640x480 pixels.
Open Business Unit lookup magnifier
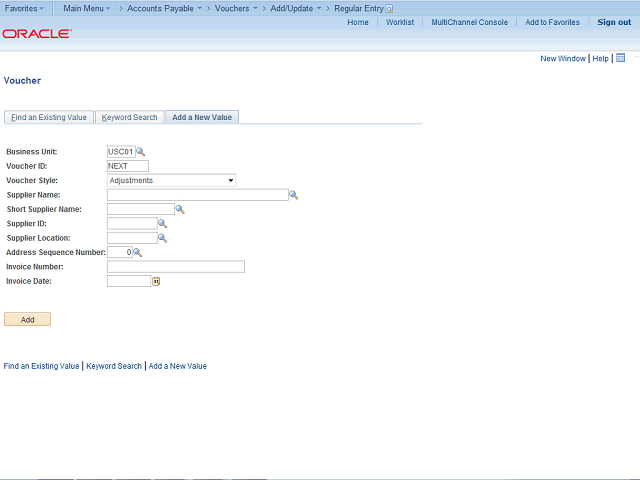point(140,152)
